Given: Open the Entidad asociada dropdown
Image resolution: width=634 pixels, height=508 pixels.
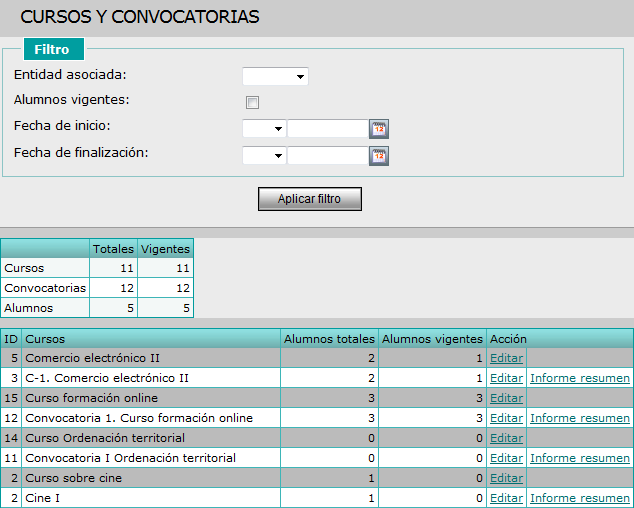Looking at the screenshot, I should [x=275, y=76].
